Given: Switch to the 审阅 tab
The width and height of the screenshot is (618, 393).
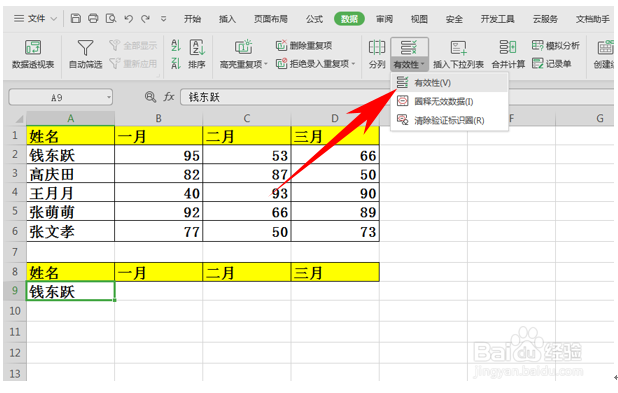Looking at the screenshot, I should (384, 19).
